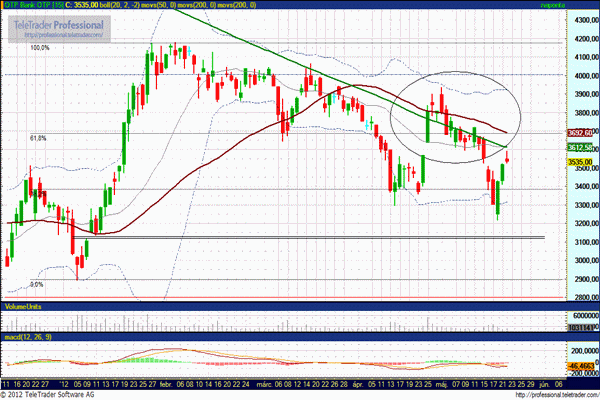
Task: Click the 'Volume Units' panel header
Action: tap(23, 307)
